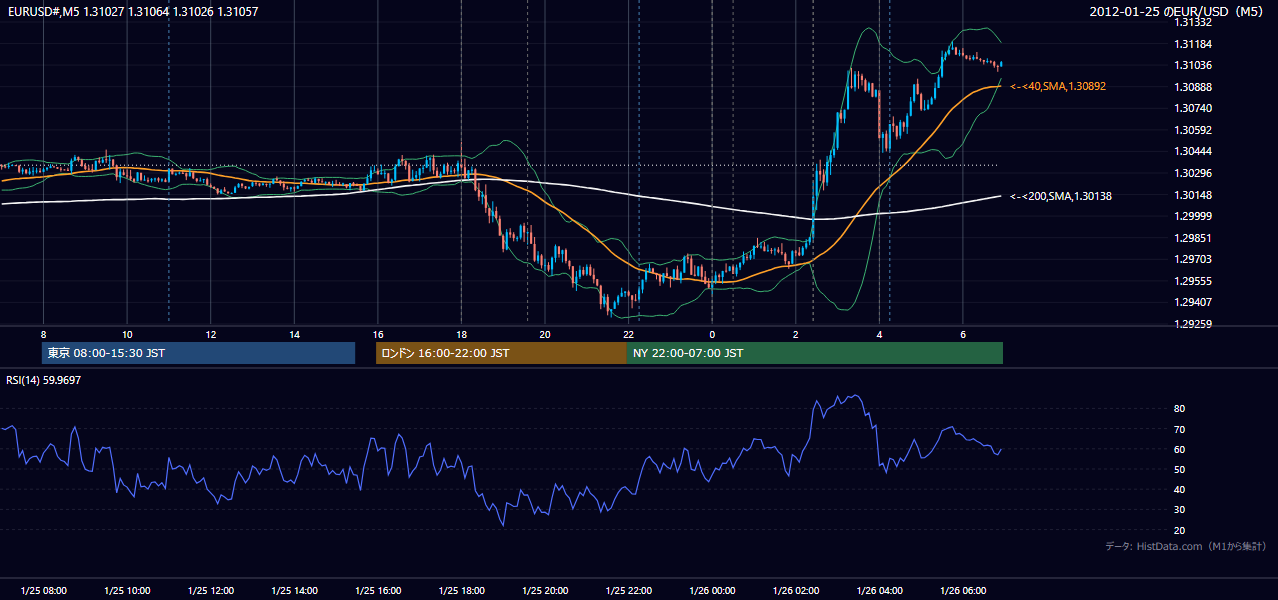Click the bottom time label 1/25 22:00
This screenshot has width=1278, height=600.
point(629,591)
